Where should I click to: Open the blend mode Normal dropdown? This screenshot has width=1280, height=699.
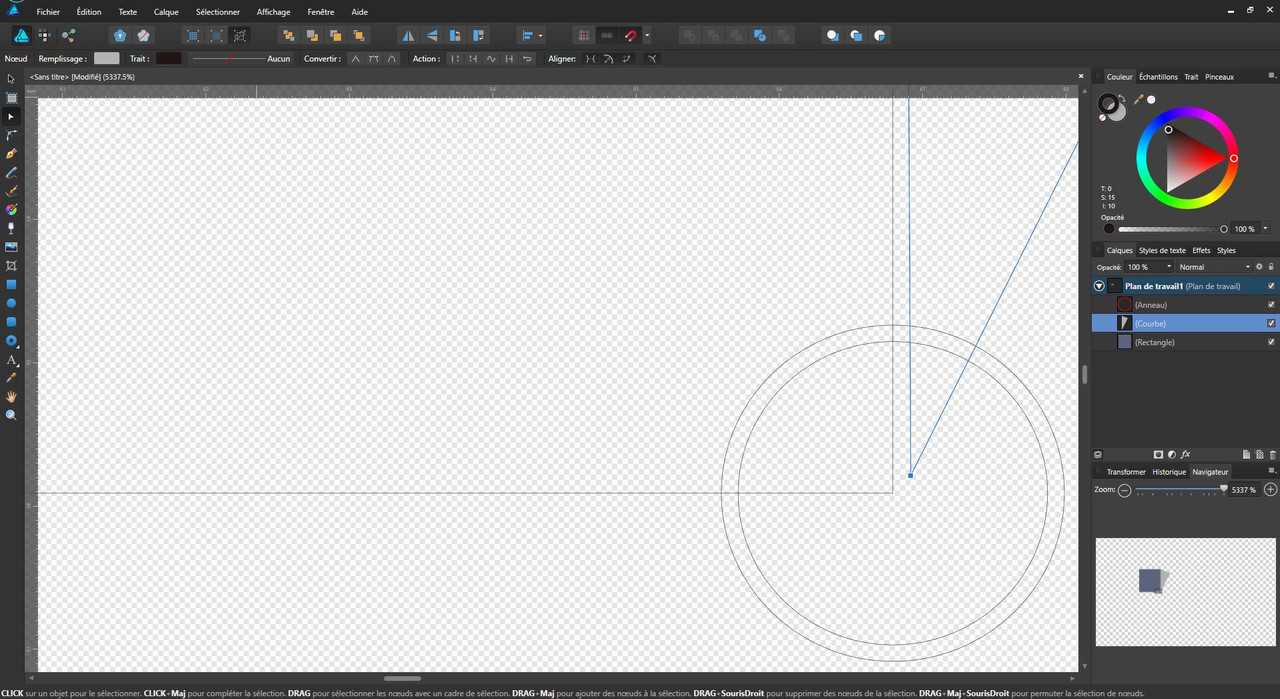pos(1214,267)
